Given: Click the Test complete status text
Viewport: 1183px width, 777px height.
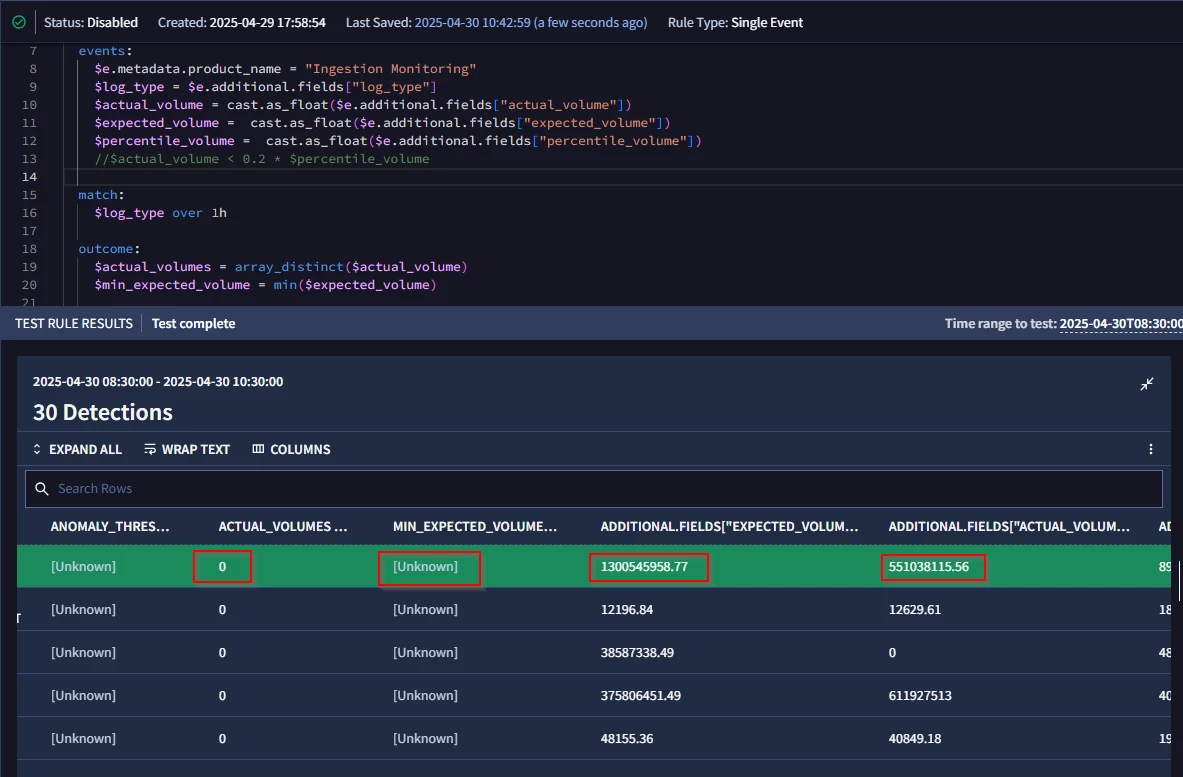Looking at the screenshot, I should coord(193,324).
